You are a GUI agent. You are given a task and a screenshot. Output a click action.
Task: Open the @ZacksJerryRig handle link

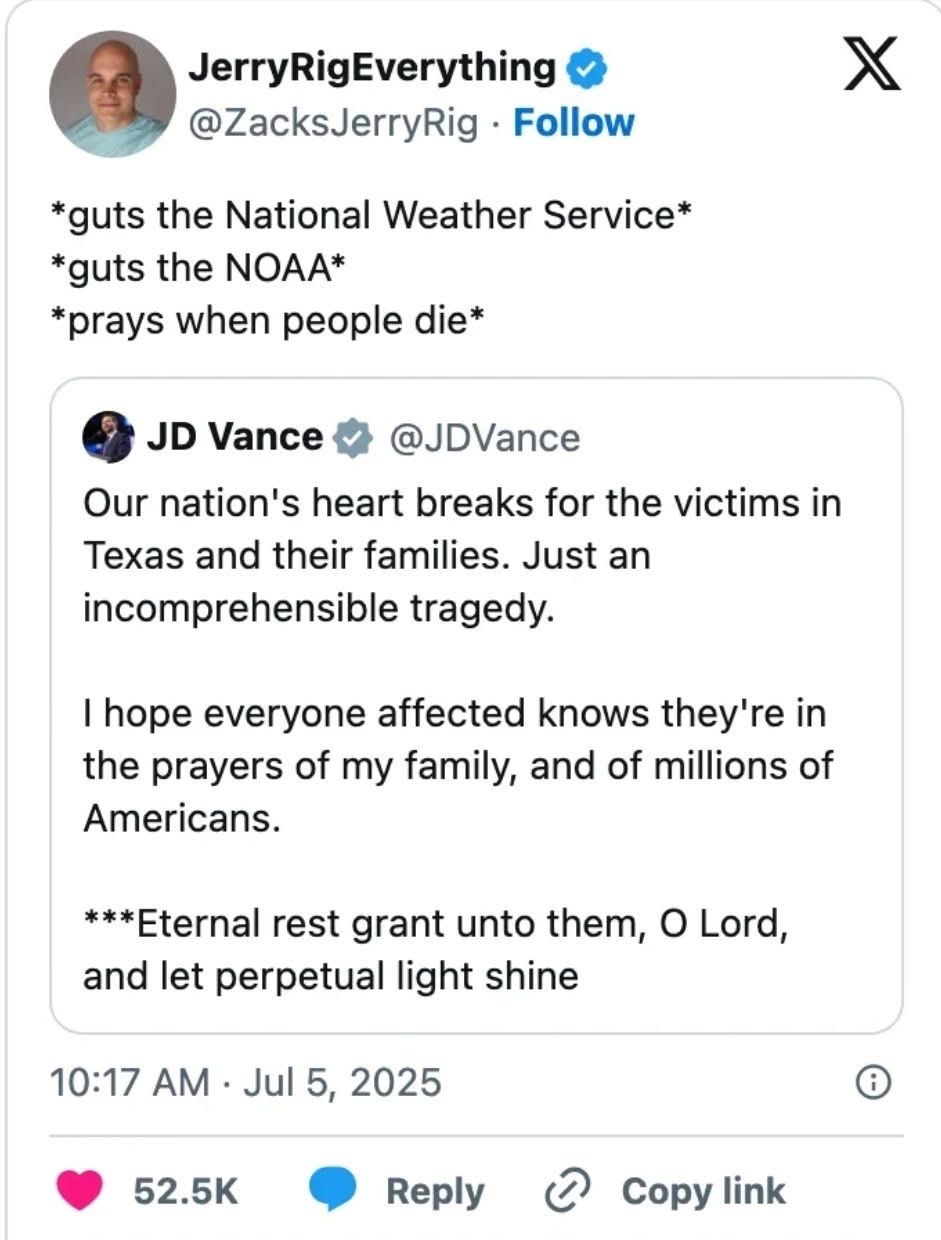(x=333, y=123)
